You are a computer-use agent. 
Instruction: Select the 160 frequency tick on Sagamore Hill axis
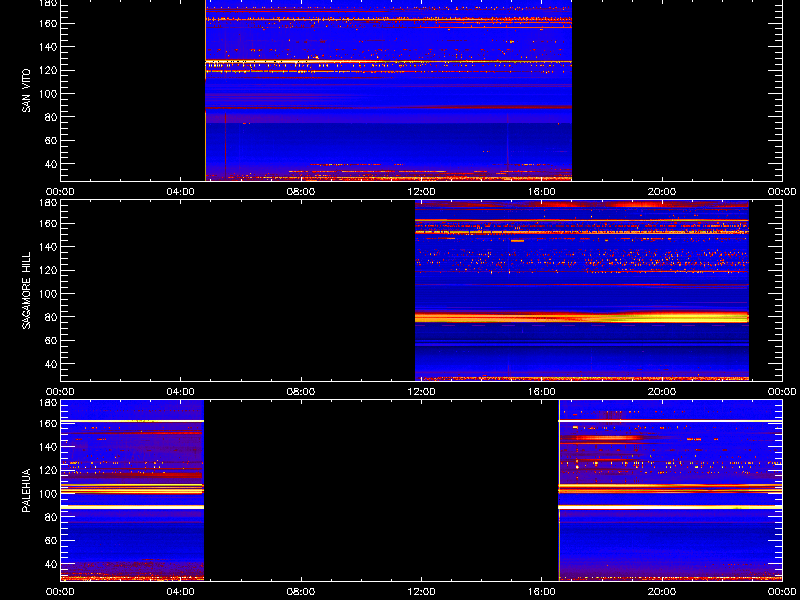tap(47, 223)
